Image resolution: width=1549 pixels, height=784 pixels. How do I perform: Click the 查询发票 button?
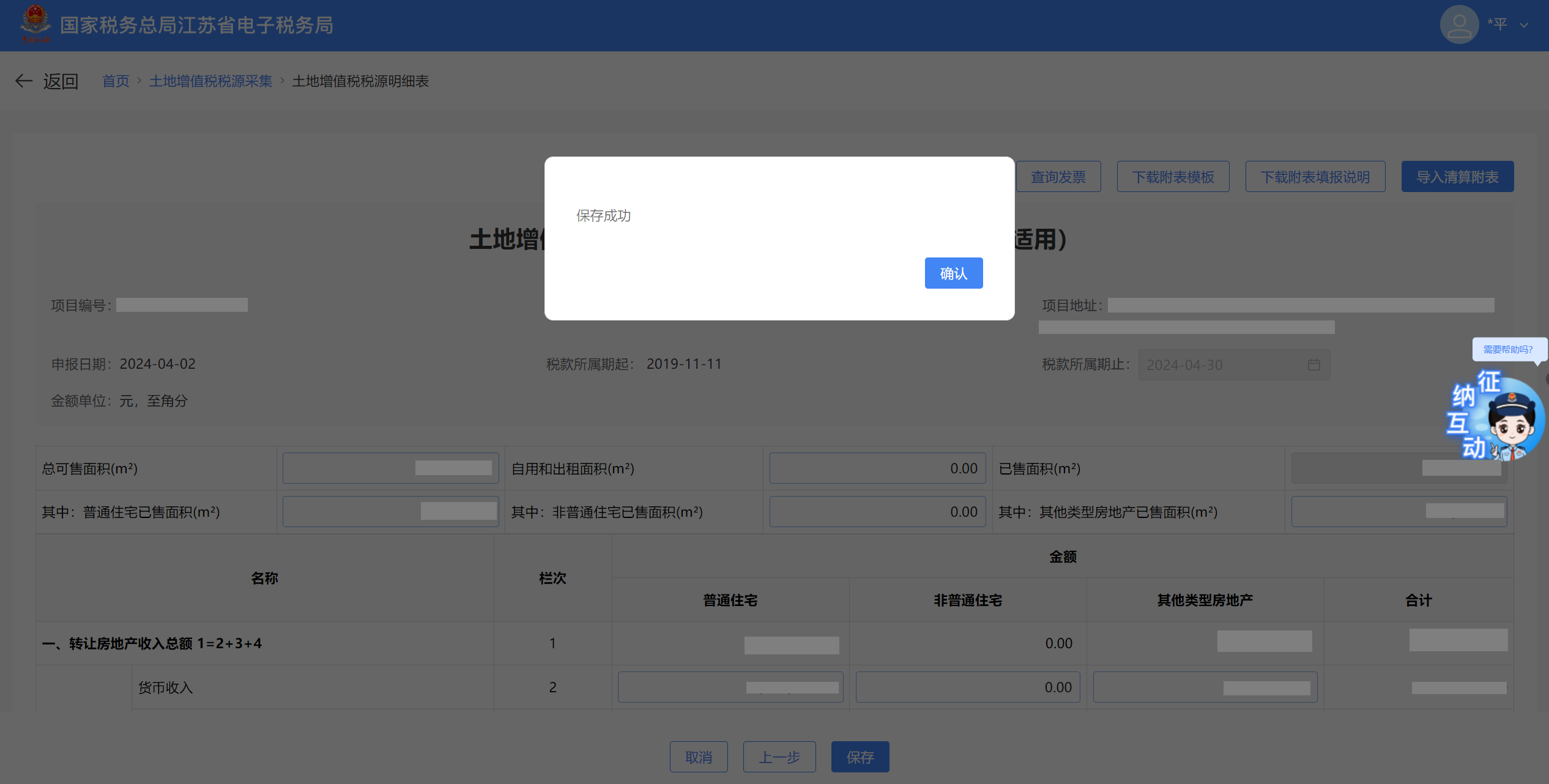tap(1058, 177)
